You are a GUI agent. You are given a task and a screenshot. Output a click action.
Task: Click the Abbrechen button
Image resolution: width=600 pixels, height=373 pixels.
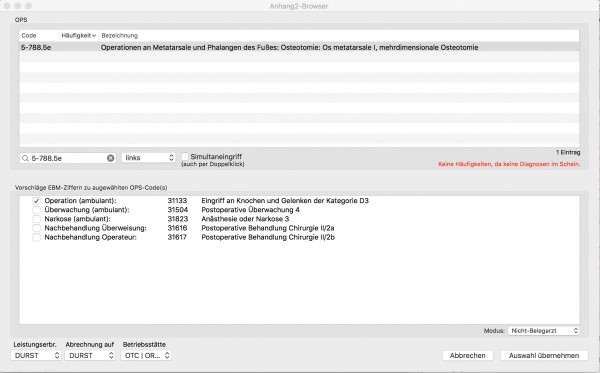(468, 355)
